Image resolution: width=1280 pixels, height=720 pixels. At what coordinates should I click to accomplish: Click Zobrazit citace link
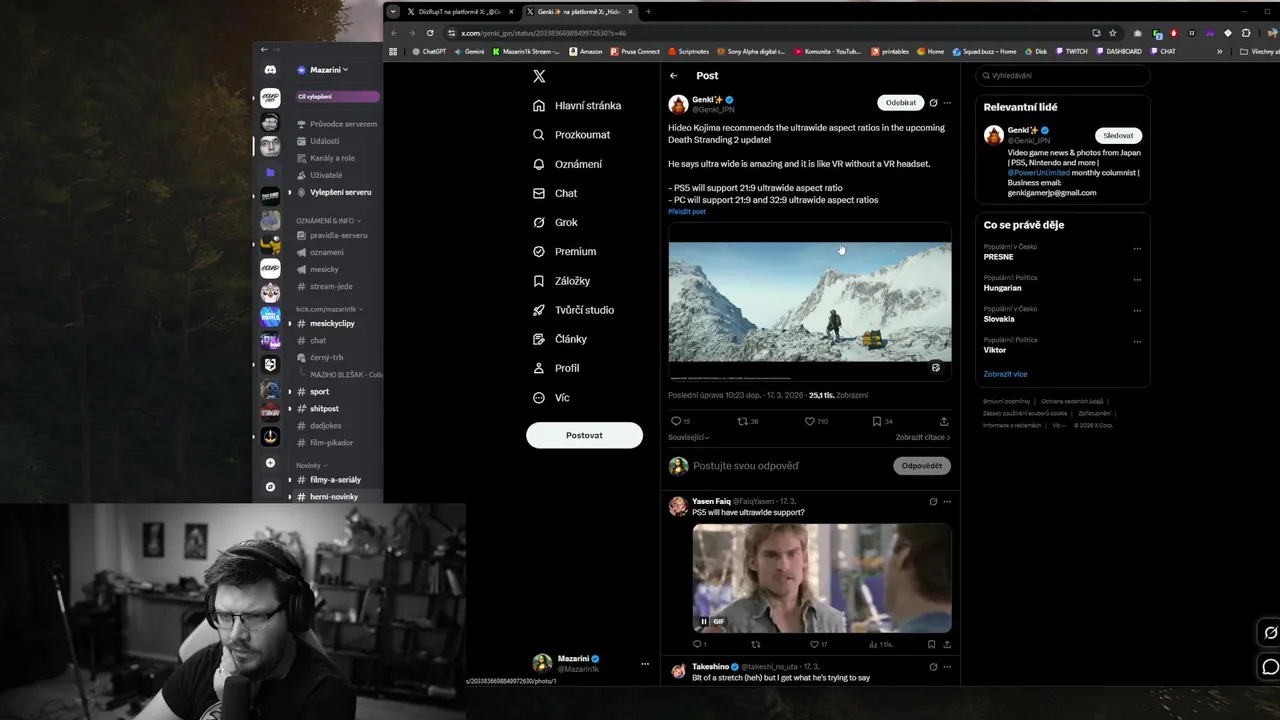click(923, 437)
